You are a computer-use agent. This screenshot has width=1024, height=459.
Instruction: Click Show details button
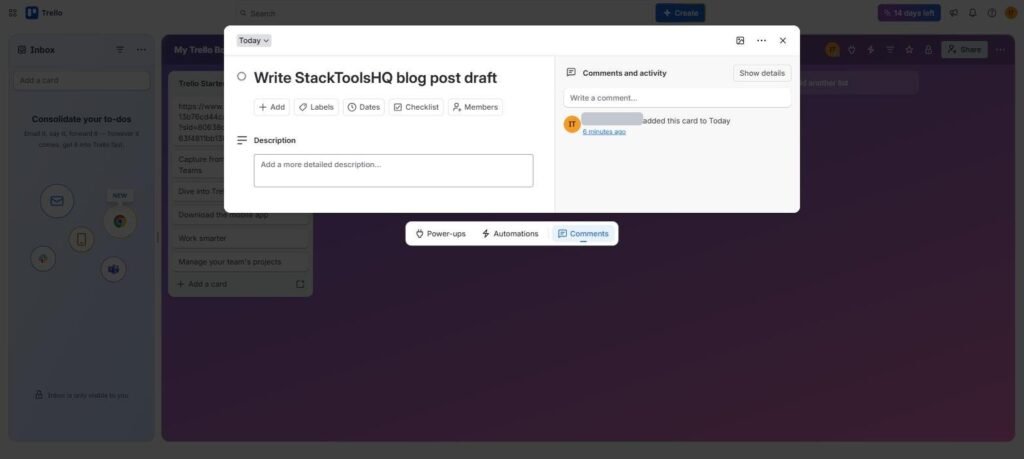(762, 73)
